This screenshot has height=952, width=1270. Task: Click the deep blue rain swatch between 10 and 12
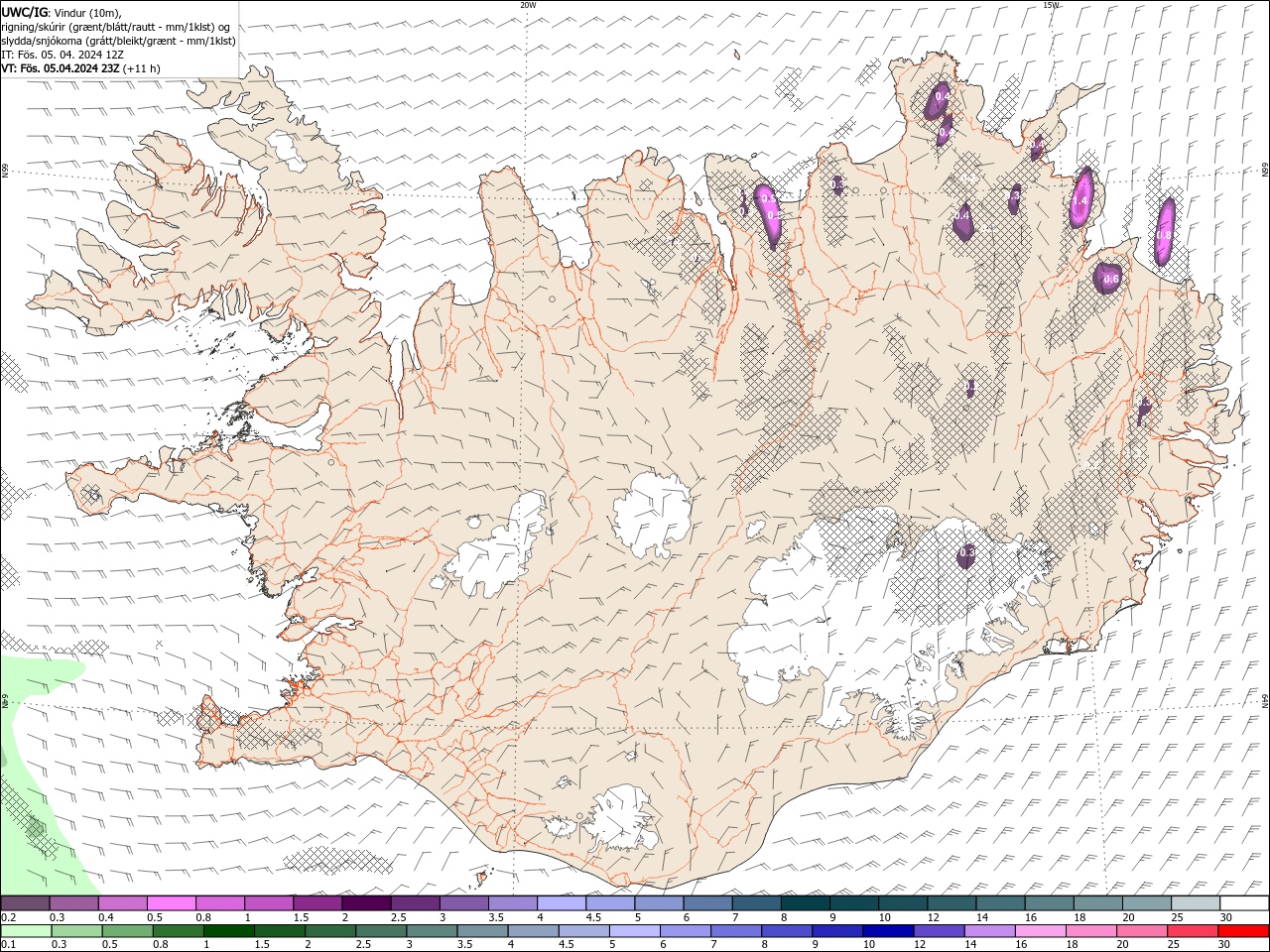coord(888,931)
